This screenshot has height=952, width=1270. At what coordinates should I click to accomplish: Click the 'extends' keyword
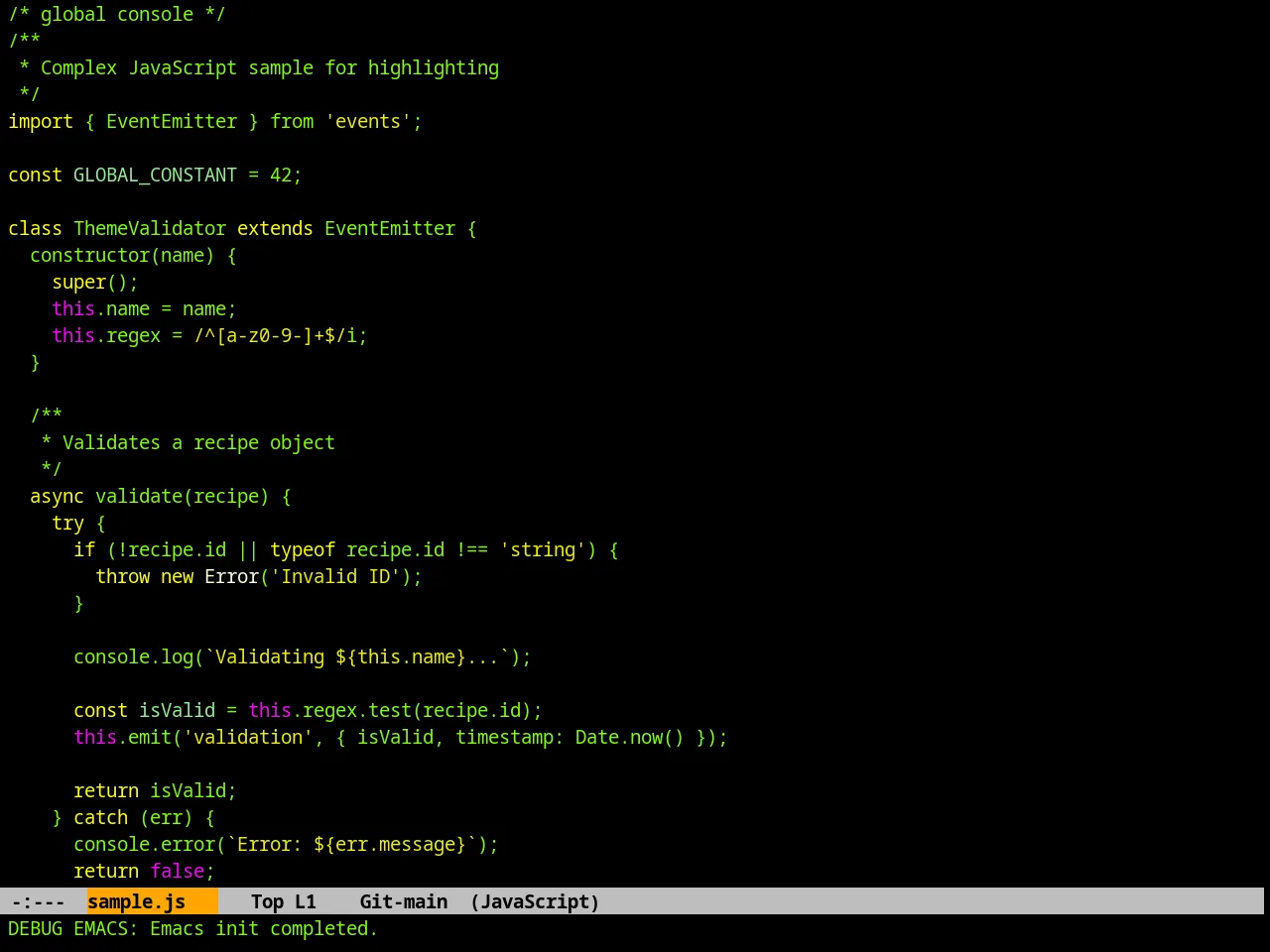275,228
